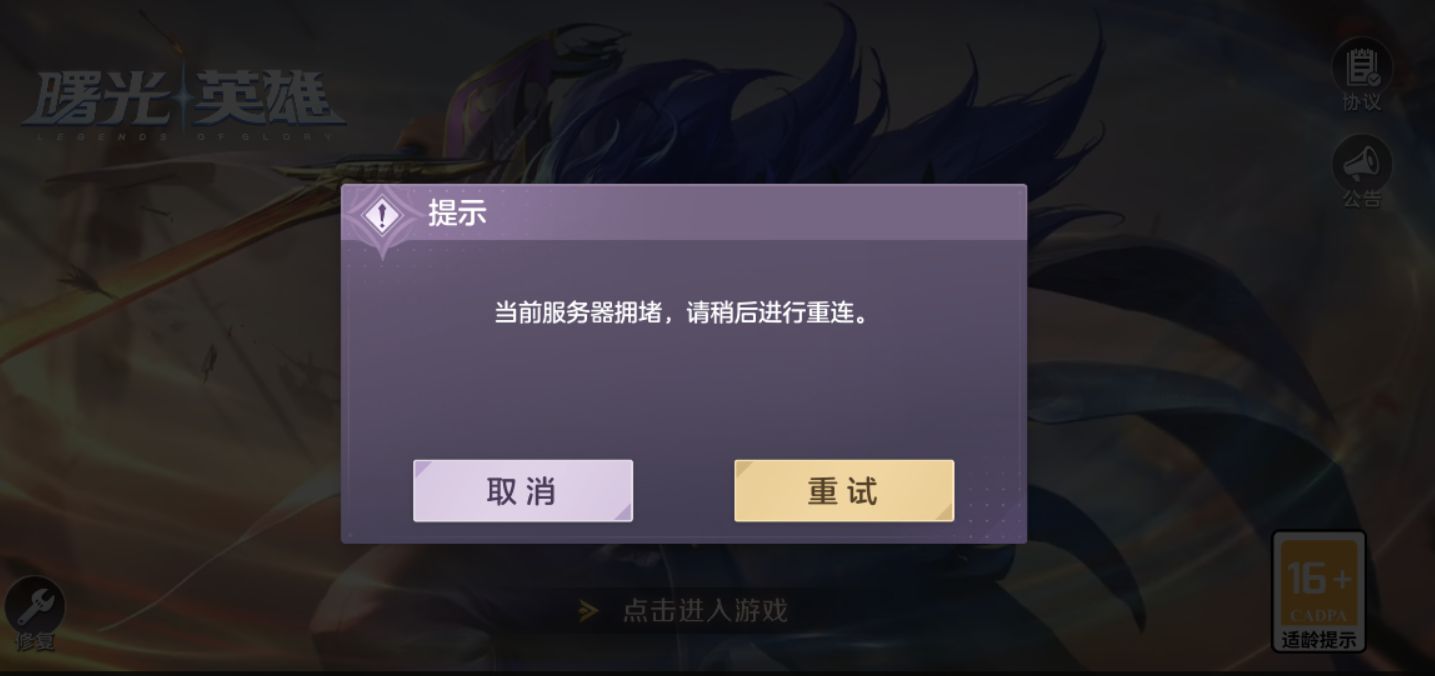1435x676 pixels.
Task: Click the arrow icon beside 点击进入游戏
Action: (589, 610)
